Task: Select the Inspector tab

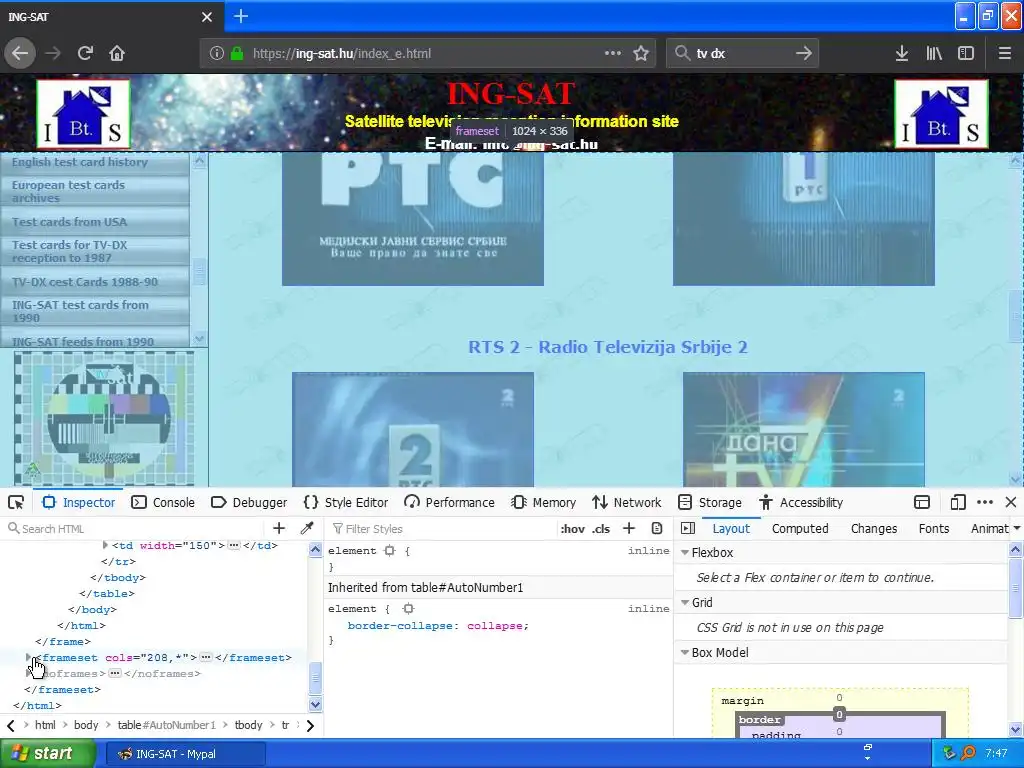Action: [78, 502]
